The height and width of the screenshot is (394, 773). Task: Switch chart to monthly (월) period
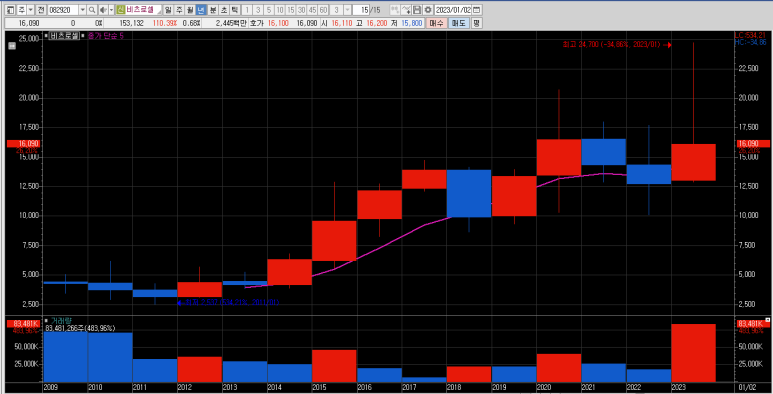click(190, 10)
